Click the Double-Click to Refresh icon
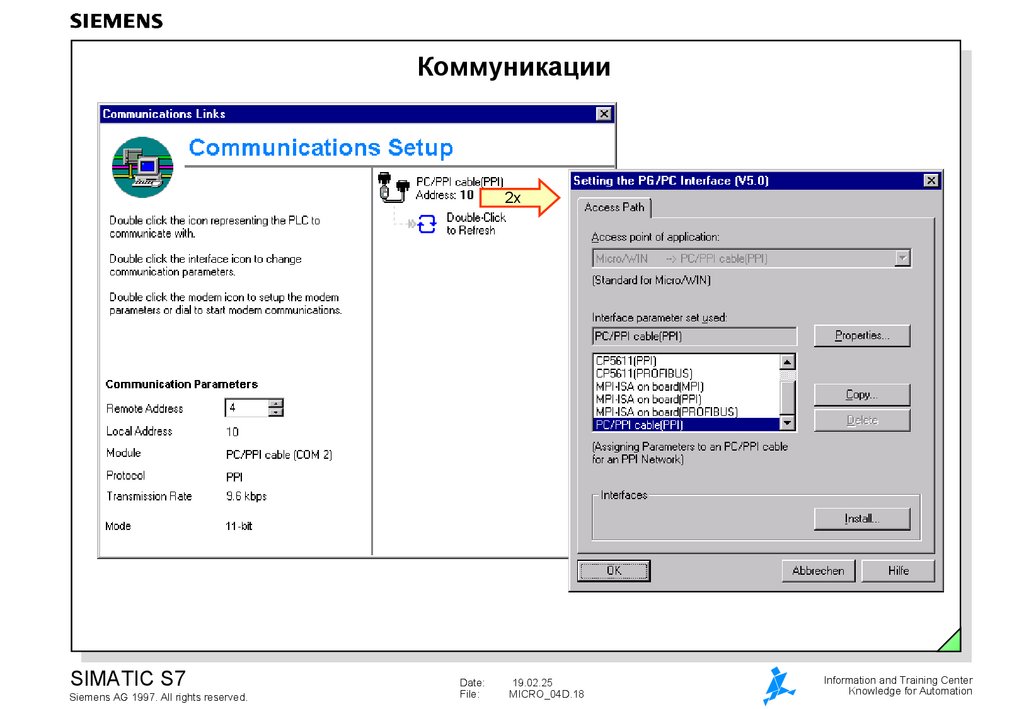The image size is (1024, 709). coord(426,224)
